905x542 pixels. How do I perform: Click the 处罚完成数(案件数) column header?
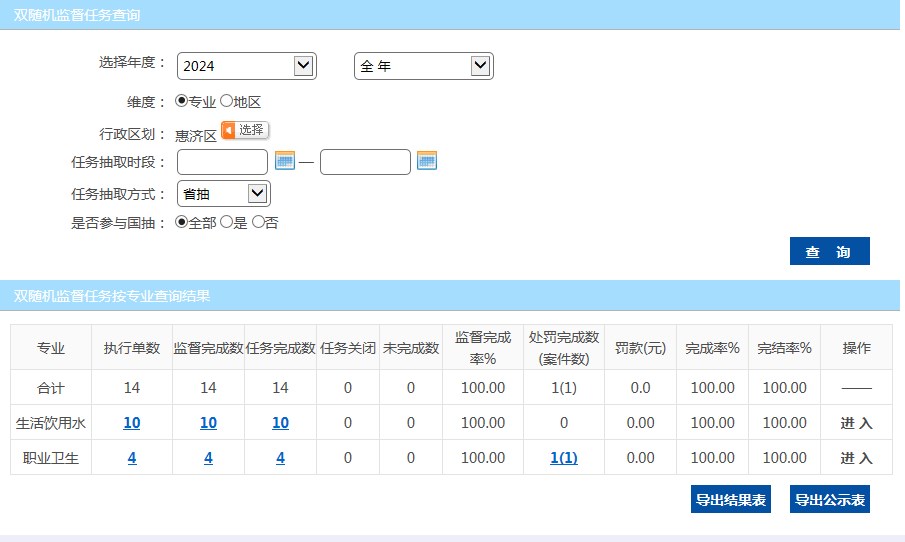click(564, 348)
